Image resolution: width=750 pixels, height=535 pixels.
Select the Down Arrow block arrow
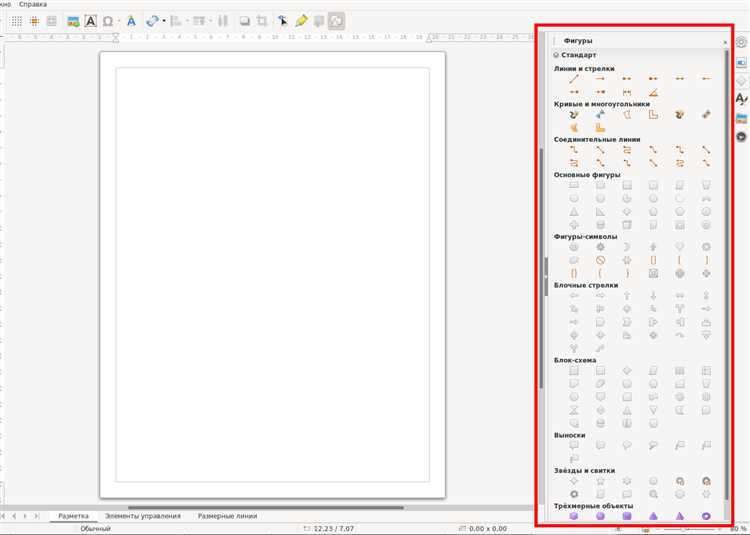pos(653,296)
